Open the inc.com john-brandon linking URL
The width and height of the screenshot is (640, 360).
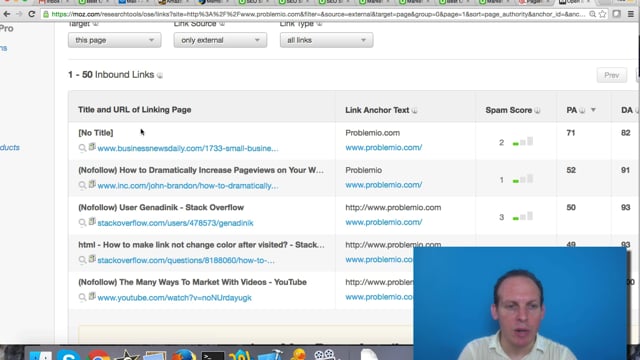[188, 186]
